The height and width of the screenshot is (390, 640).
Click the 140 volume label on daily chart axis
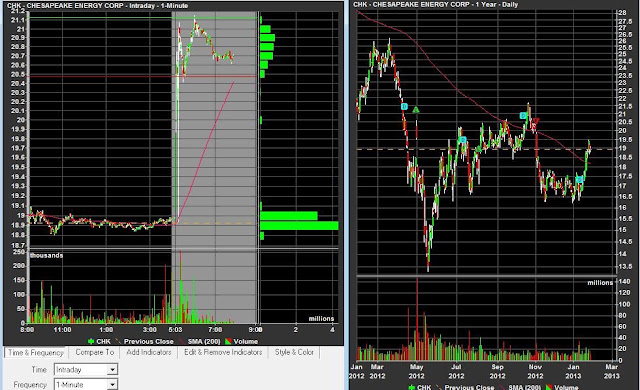coord(624,281)
